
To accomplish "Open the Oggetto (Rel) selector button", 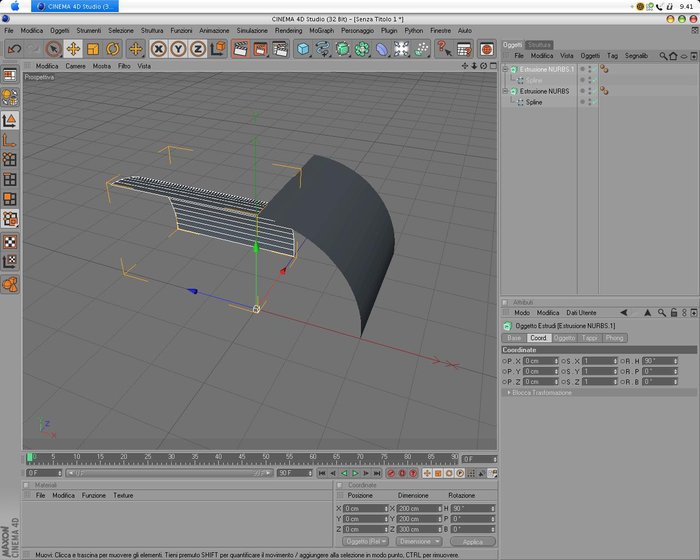I will tap(366, 541).
